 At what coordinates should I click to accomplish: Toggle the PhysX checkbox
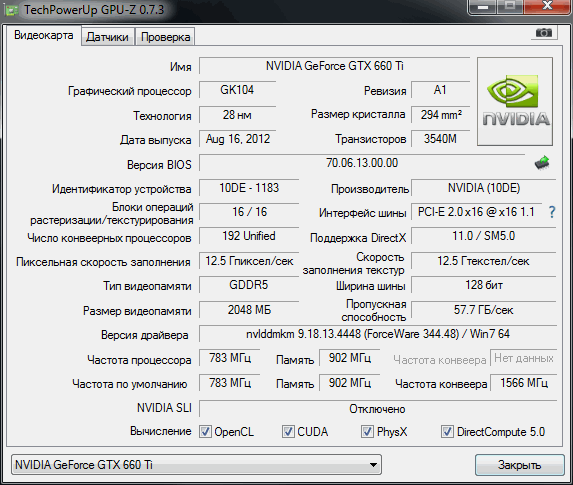[x=367, y=432]
